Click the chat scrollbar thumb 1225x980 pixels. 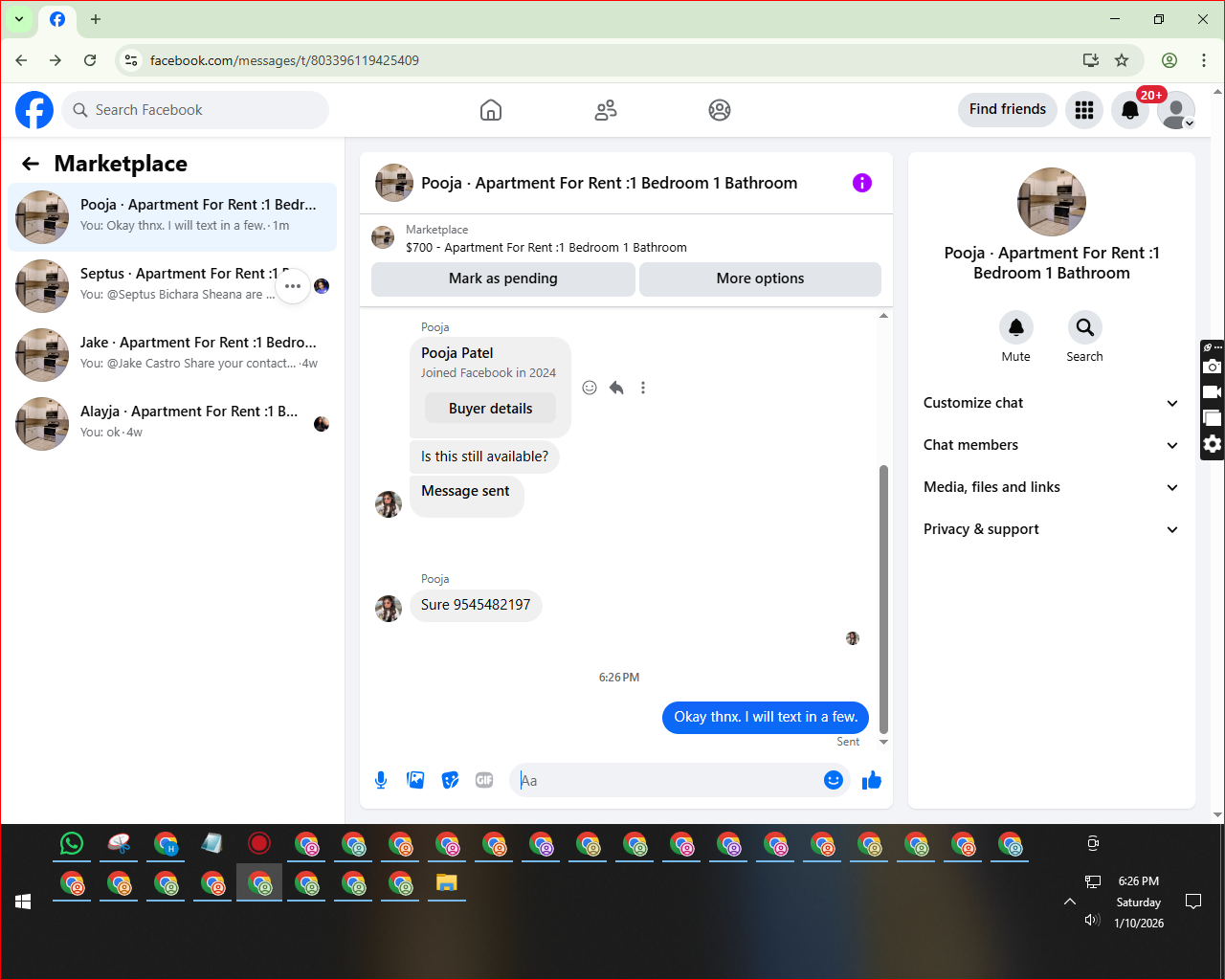point(883,599)
